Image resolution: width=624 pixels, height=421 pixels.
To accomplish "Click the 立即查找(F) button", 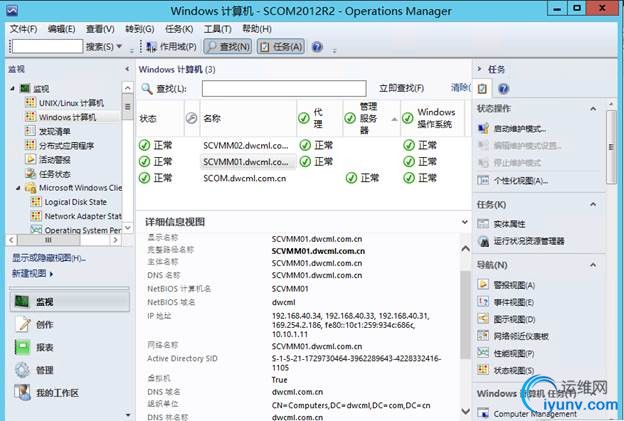I will [402, 88].
